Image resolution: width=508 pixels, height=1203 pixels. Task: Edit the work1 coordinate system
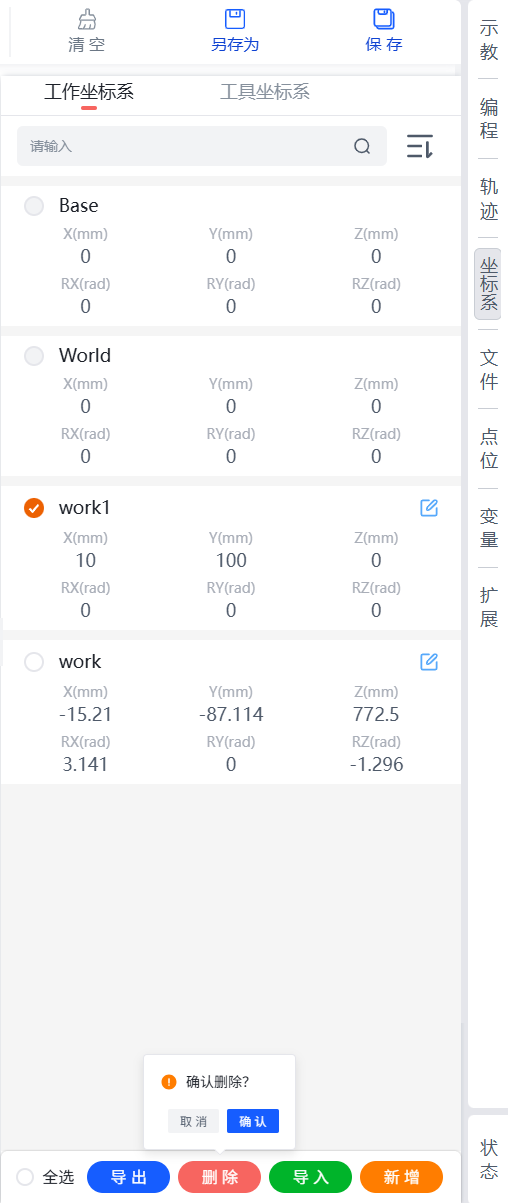pos(429,508)
